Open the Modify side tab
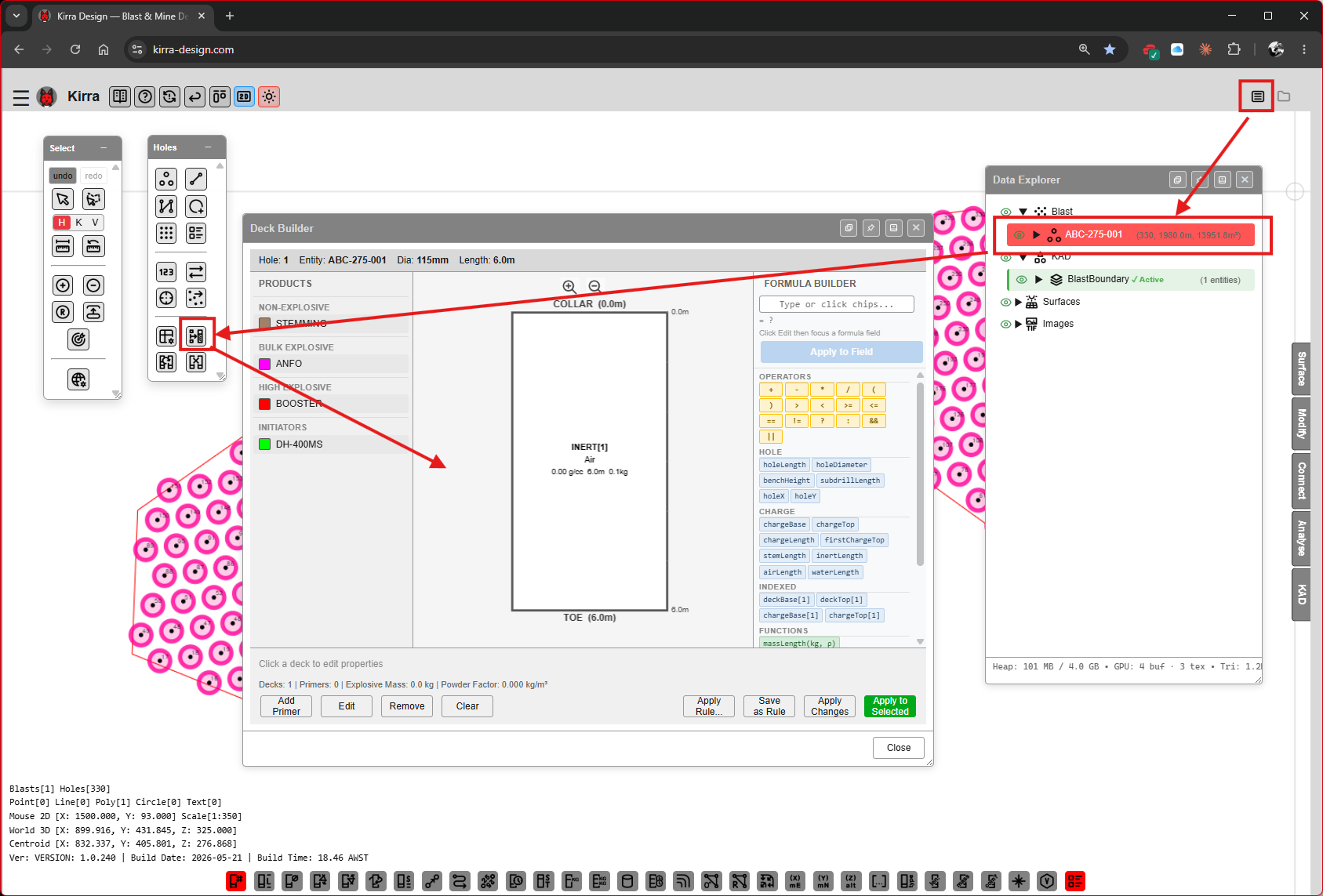Image resolution: width=1323 pixels, height=896 pixels. pyautogui.click(x=1301, y=424)
